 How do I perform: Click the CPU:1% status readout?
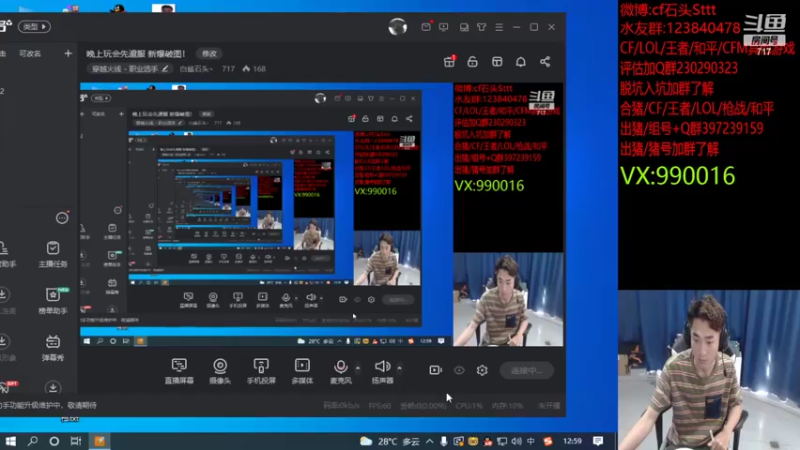pos(469,406)
